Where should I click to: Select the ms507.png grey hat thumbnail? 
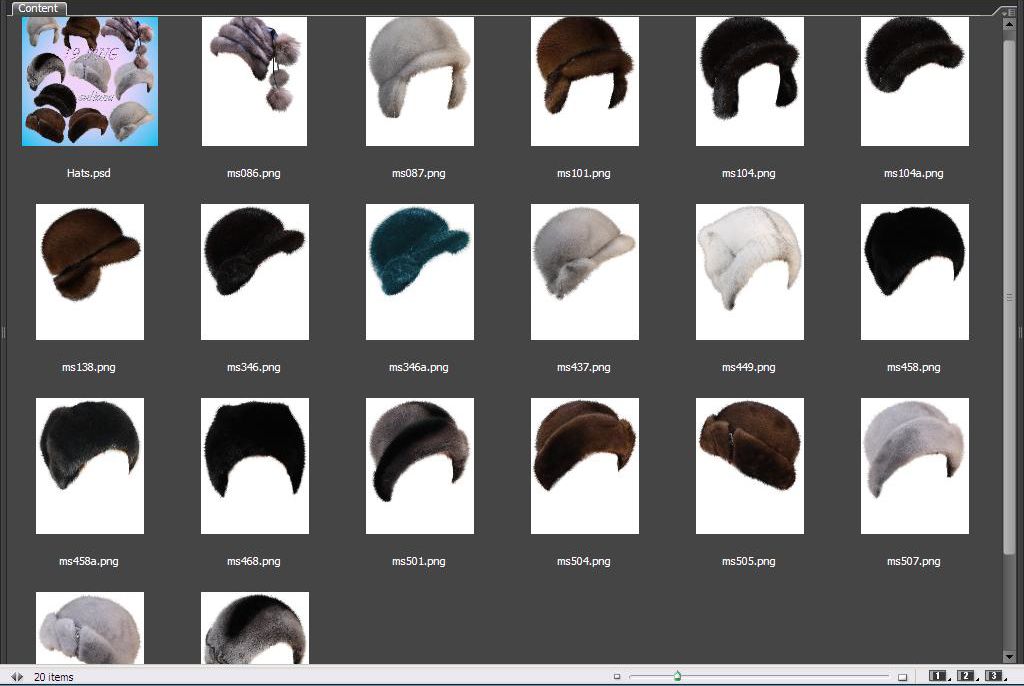pyautogui.click(x=915, y=466)
